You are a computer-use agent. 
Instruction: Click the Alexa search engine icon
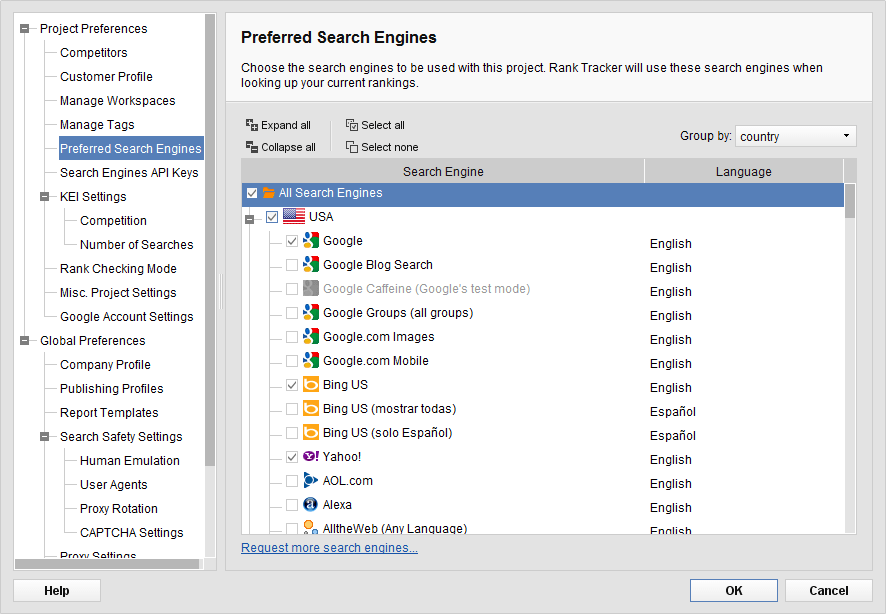coord(311,505)
